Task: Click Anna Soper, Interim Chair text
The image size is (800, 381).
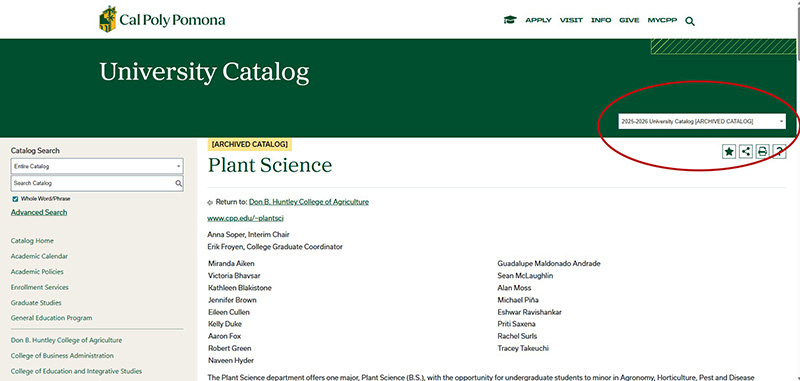Action: (248, 235)
